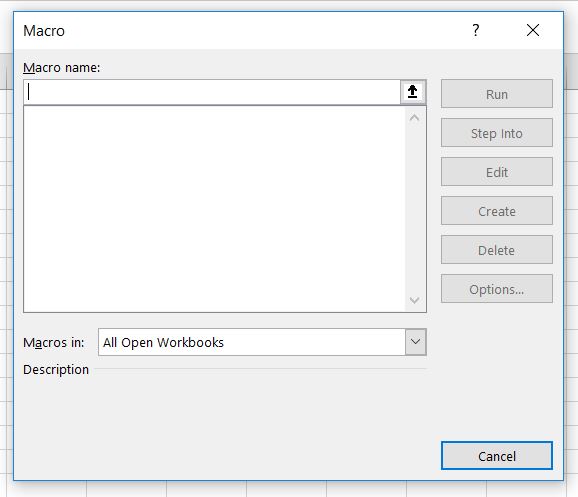Click the macro list scroll down arrow
Screen dimensions: 578x497
click(x=414, y=300)
